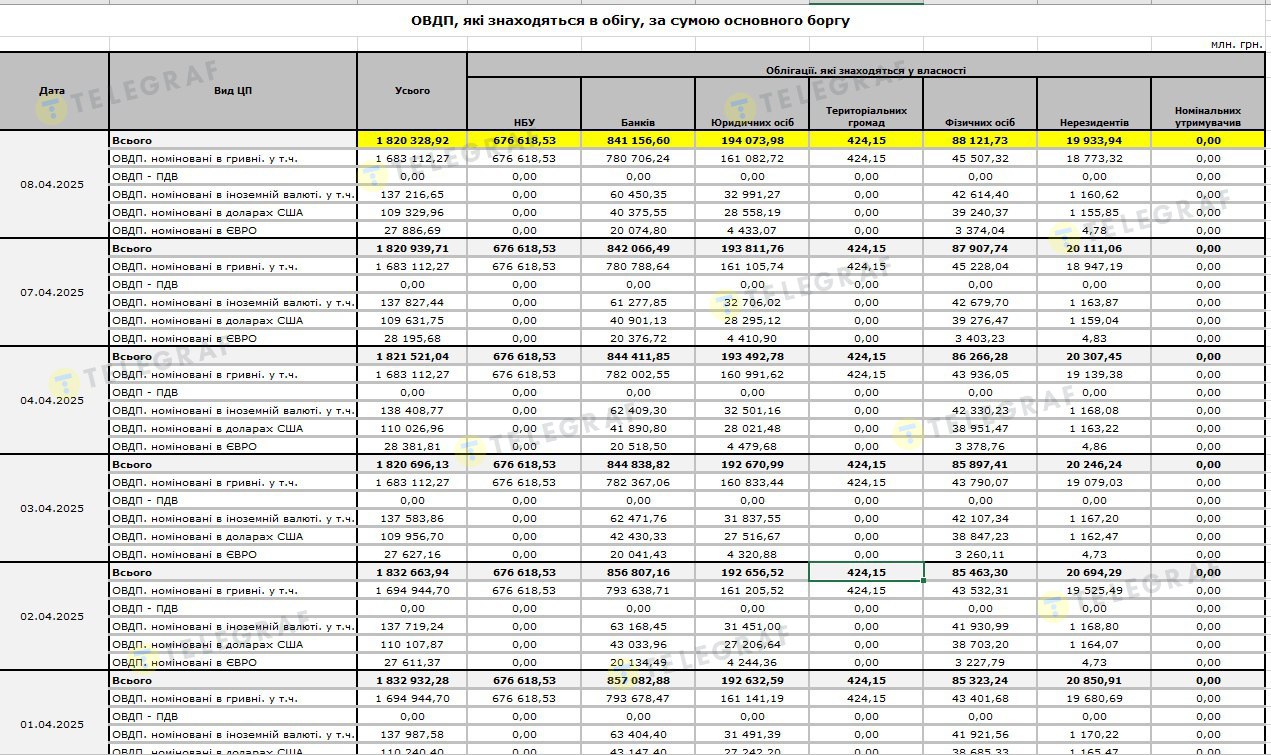Select the 'Дата' column header
This screenshot has width=1271, height=755.
54,91
